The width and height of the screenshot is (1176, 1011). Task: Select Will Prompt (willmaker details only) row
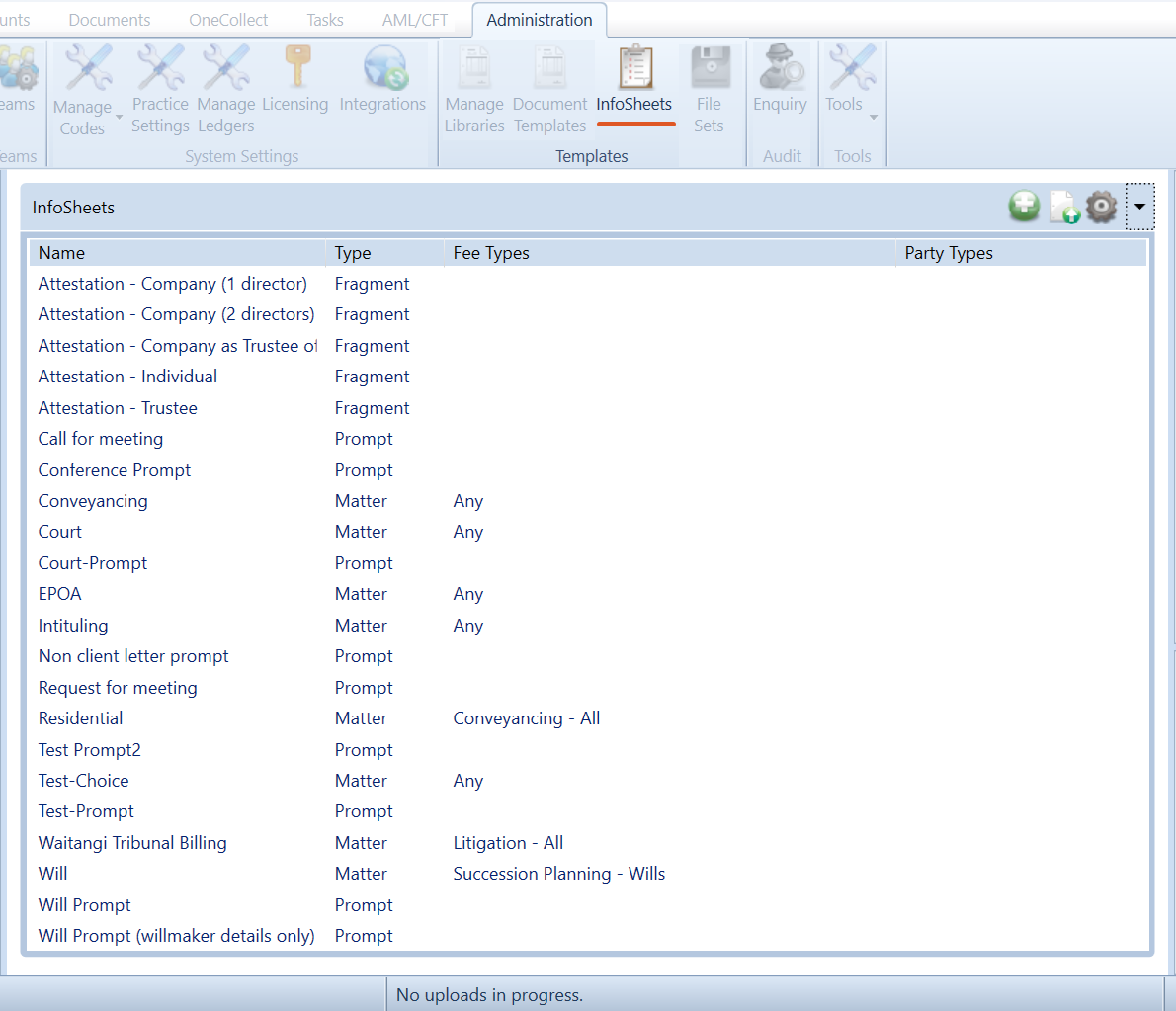point(588,936)
